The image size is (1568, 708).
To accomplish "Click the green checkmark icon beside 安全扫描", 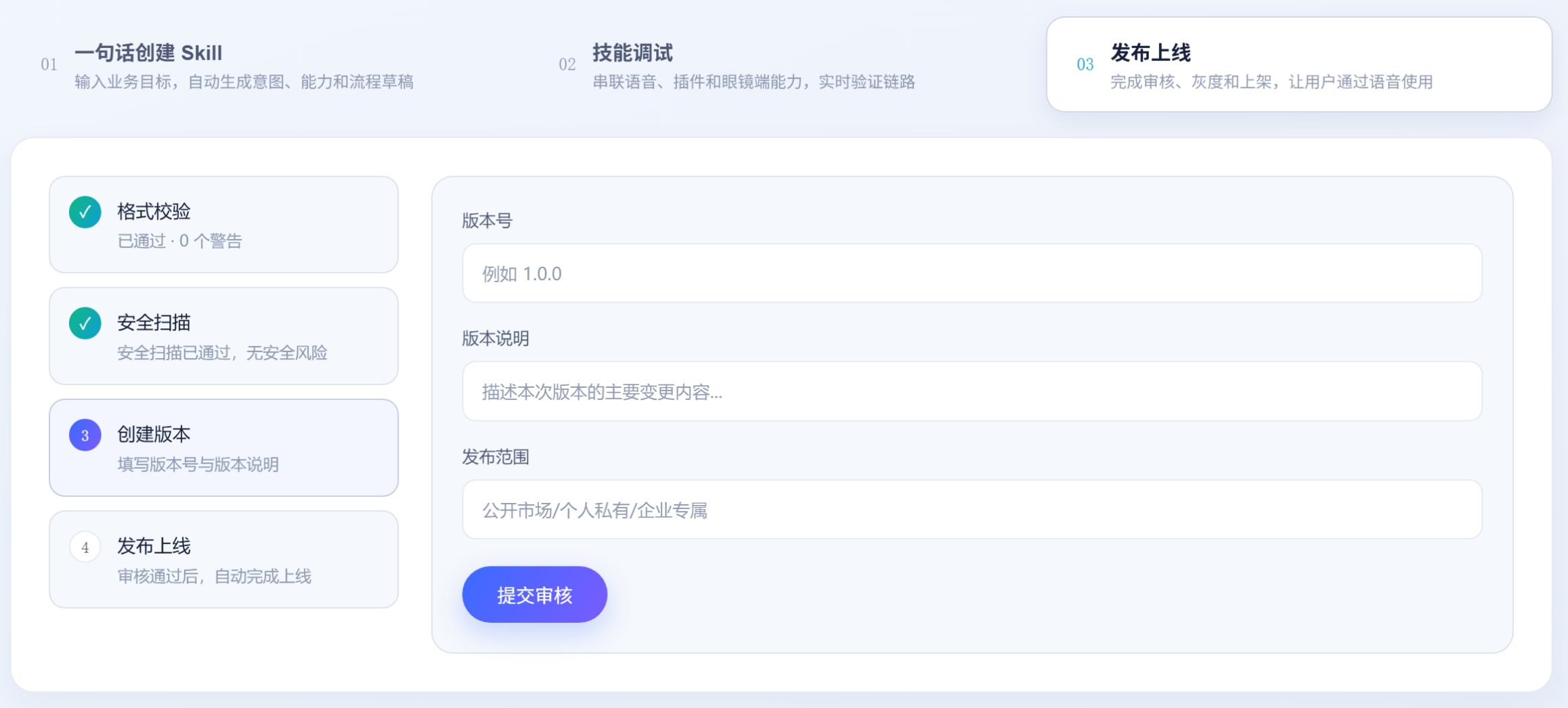I will pyautogui.click(x=85, y=323).
